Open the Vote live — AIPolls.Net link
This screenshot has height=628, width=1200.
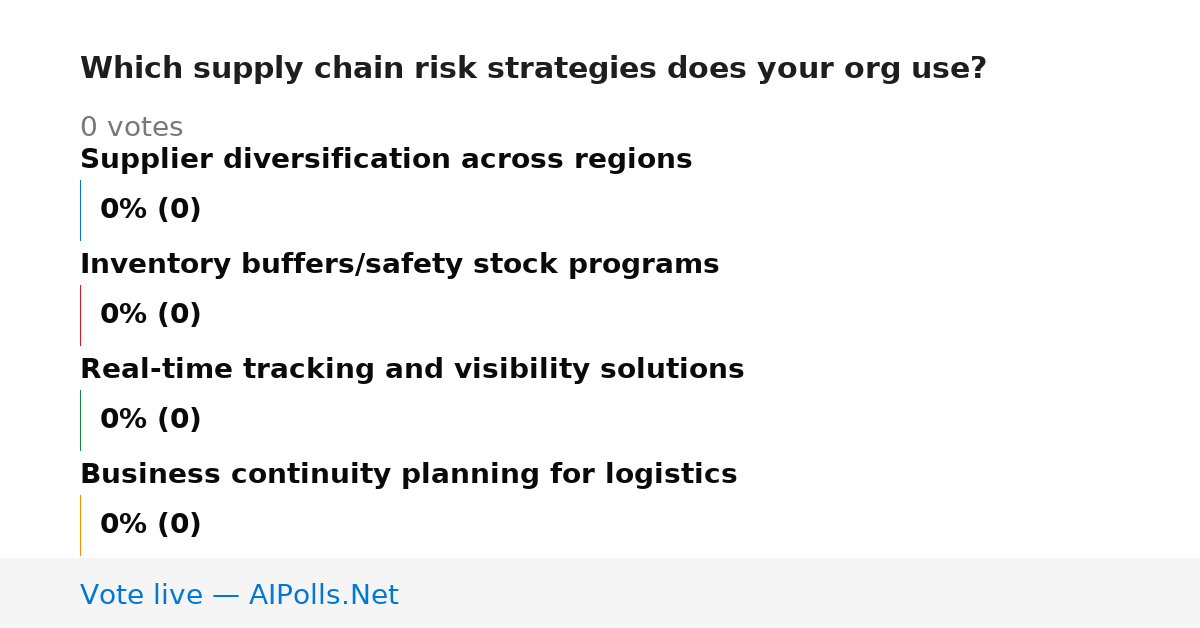click(x=239, y=596)
